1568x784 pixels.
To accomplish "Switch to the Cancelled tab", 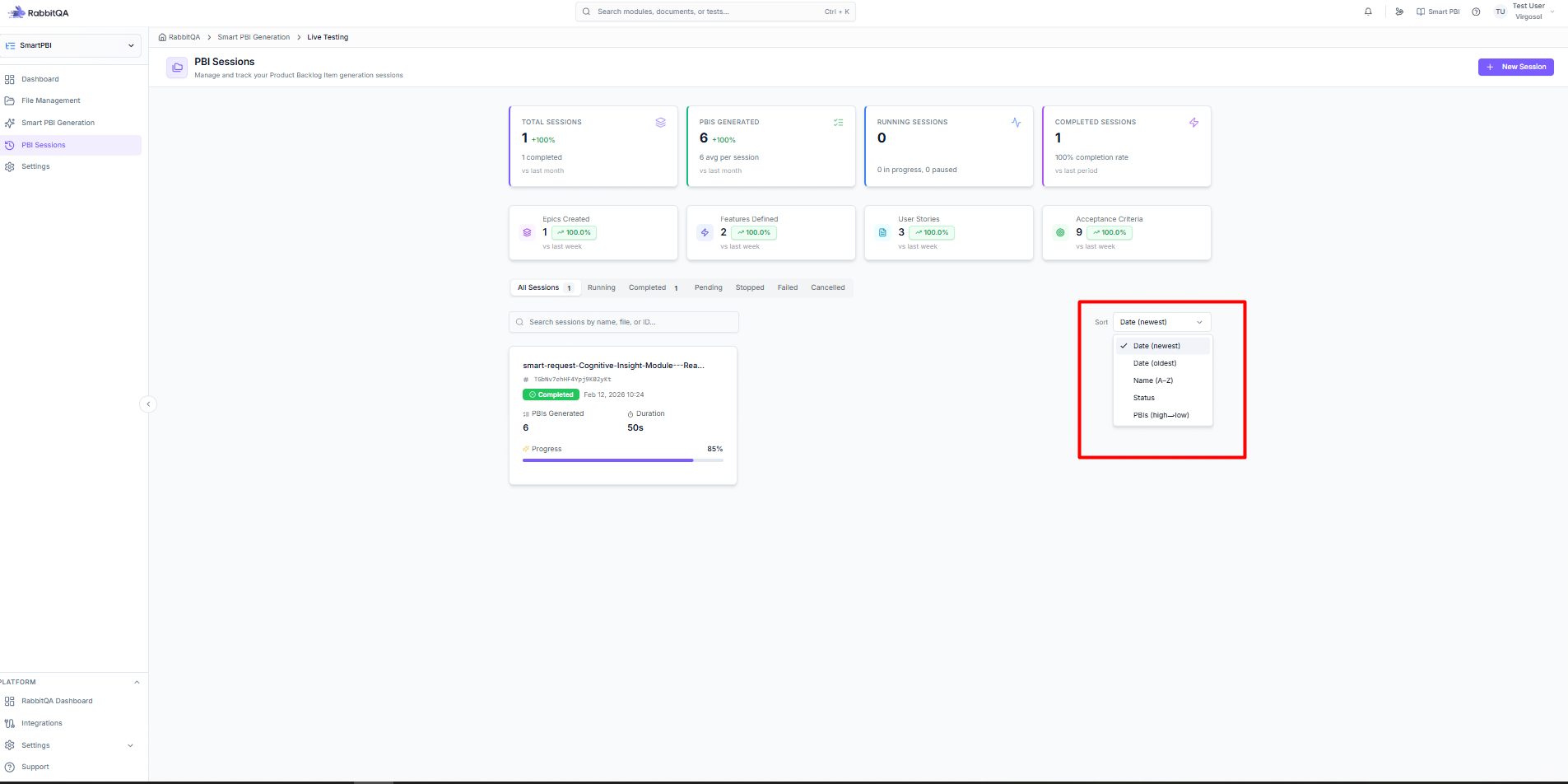I will coord(827,287).
